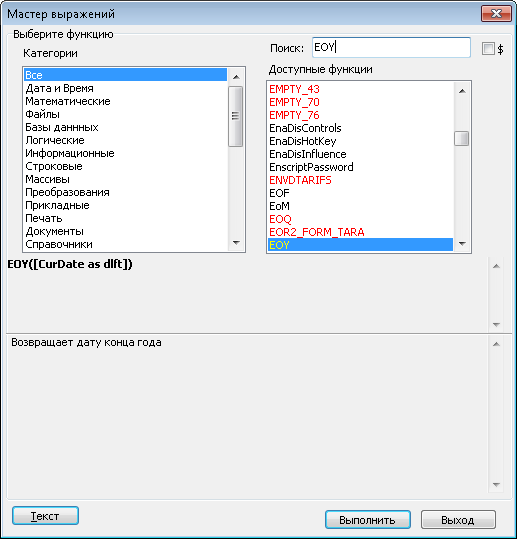Click categories list scroll down arrow

pyautogui.click(x=236, y=243)
